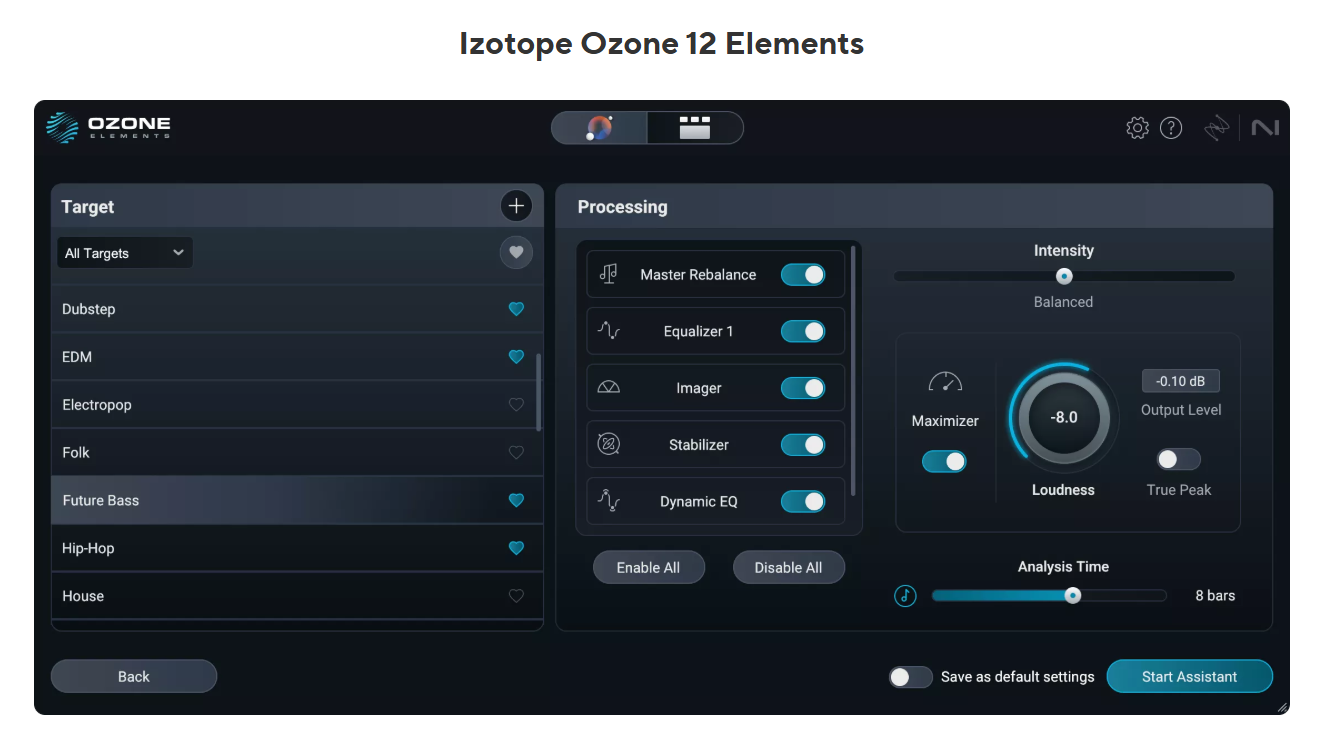
Task: Click the Processing modules scrollbar
Action: click(x=853, y=370)
